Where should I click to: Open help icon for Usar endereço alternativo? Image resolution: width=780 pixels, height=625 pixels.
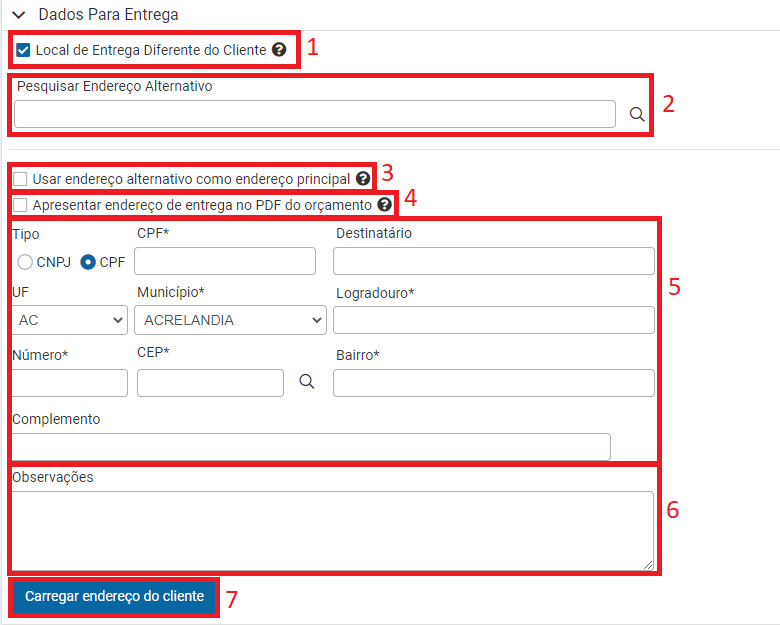(363, 179)
